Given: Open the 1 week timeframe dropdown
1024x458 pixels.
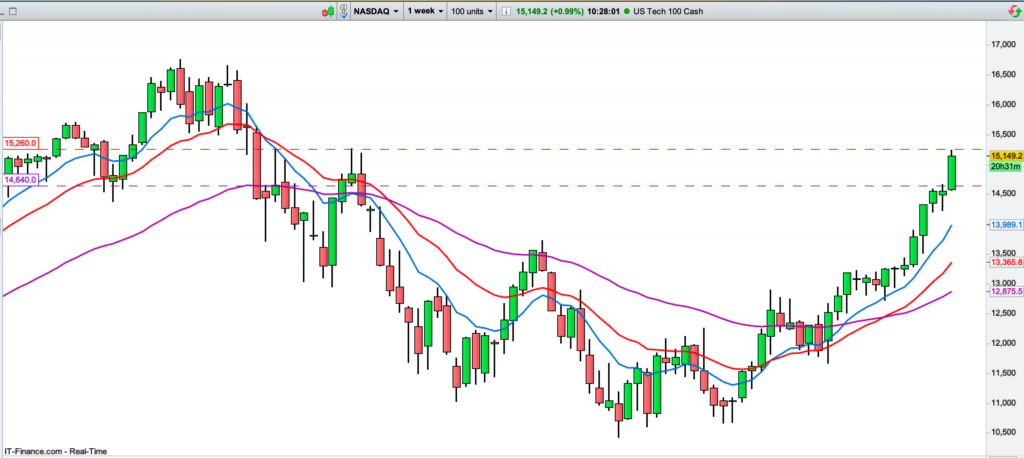Looking at the screenshot, I should 424,11.
